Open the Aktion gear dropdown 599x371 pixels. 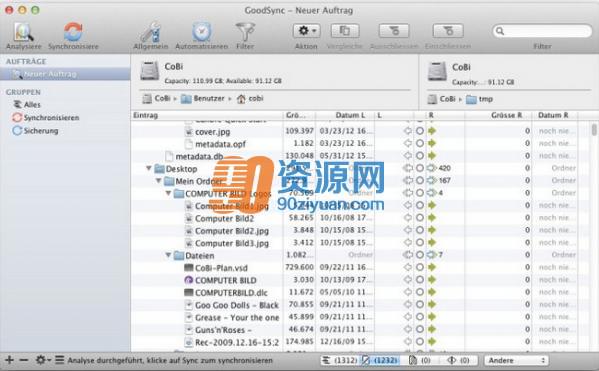tap(306, 31)
